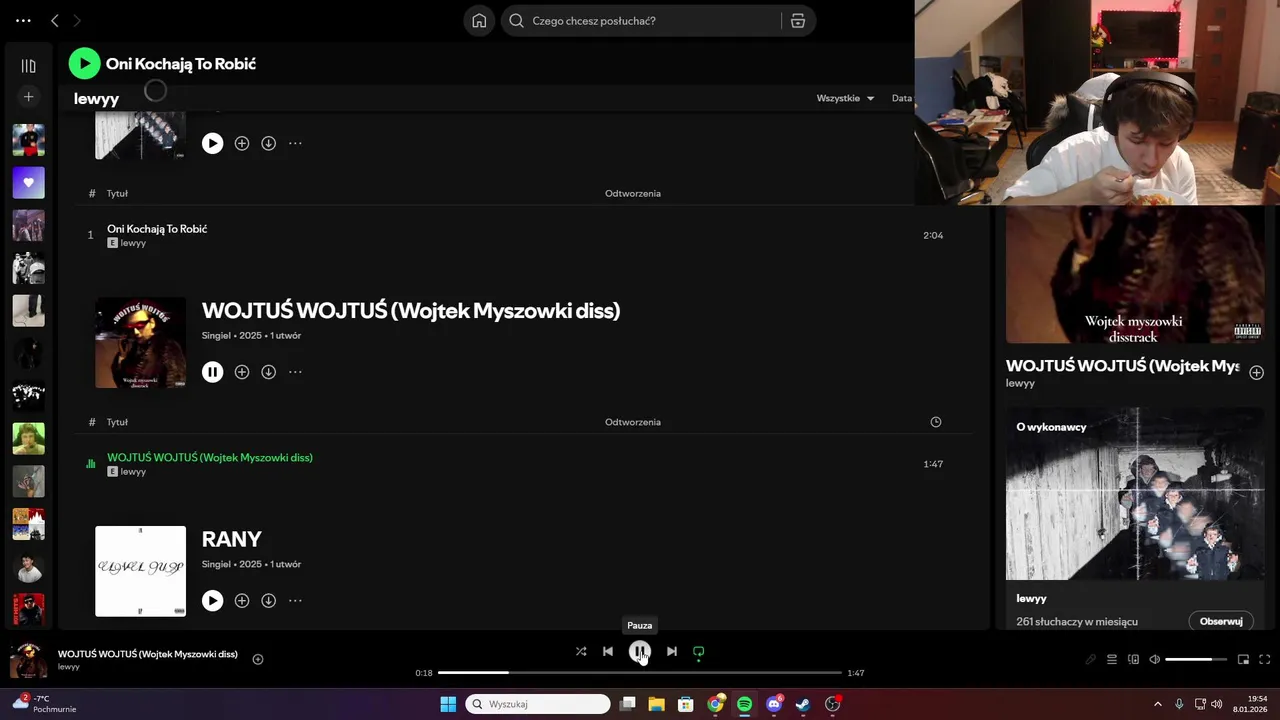Open Your Library icon in sidebar
Image resolution: width=1280 pixels, height=720 pixels.
point(28,66)
